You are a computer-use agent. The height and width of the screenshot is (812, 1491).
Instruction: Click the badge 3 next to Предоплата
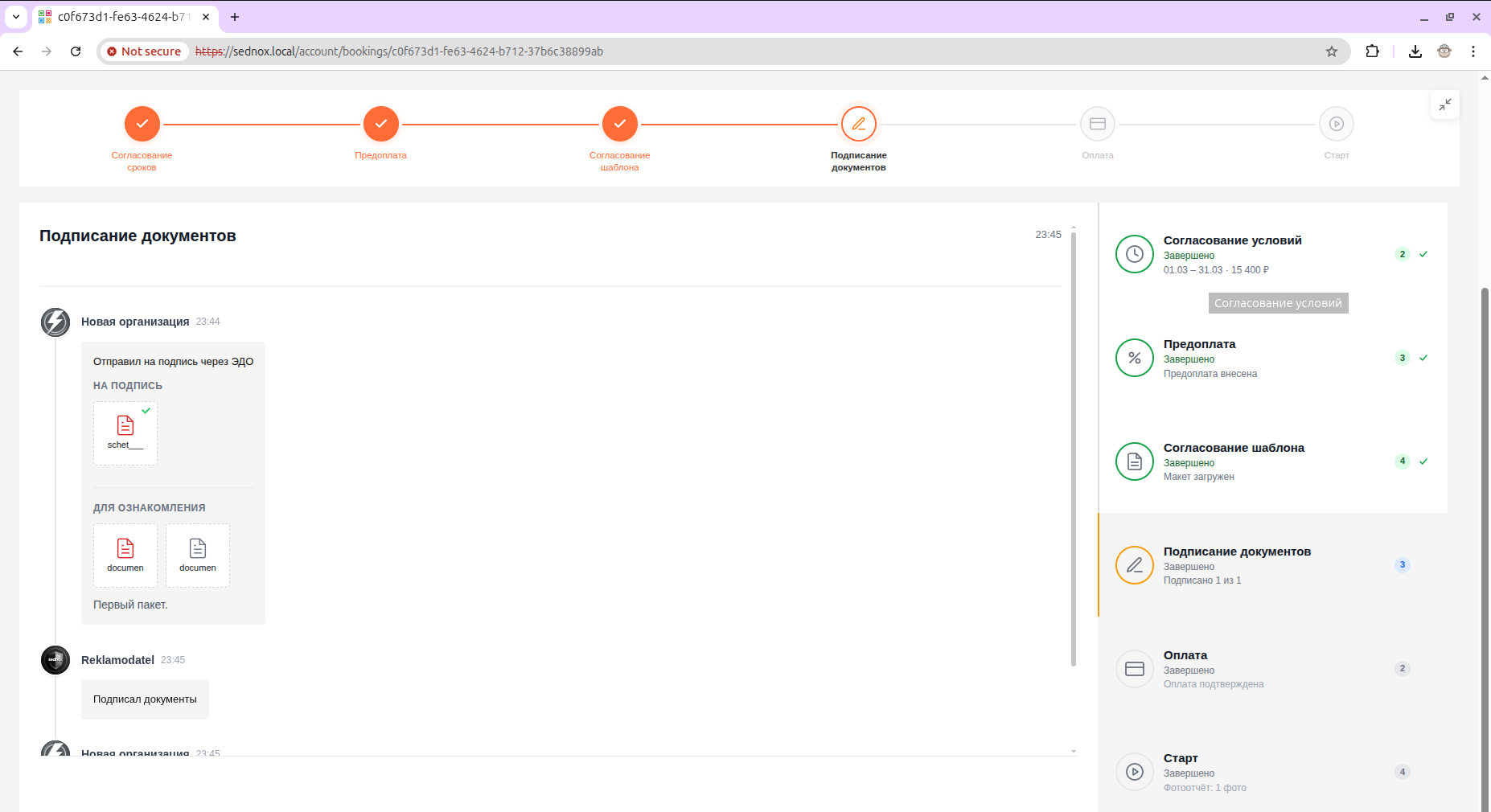1403,358
